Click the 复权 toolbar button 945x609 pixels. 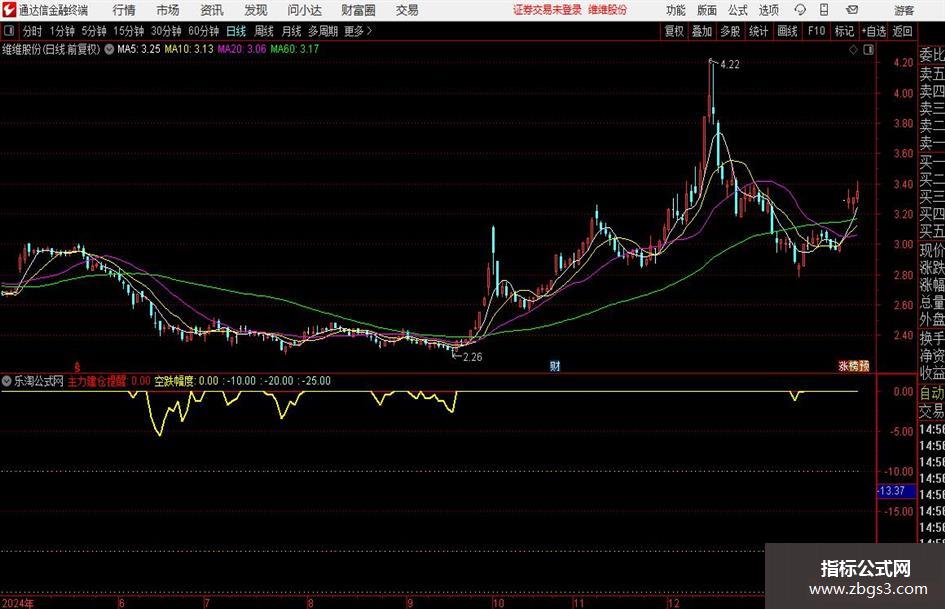(674, 31)
